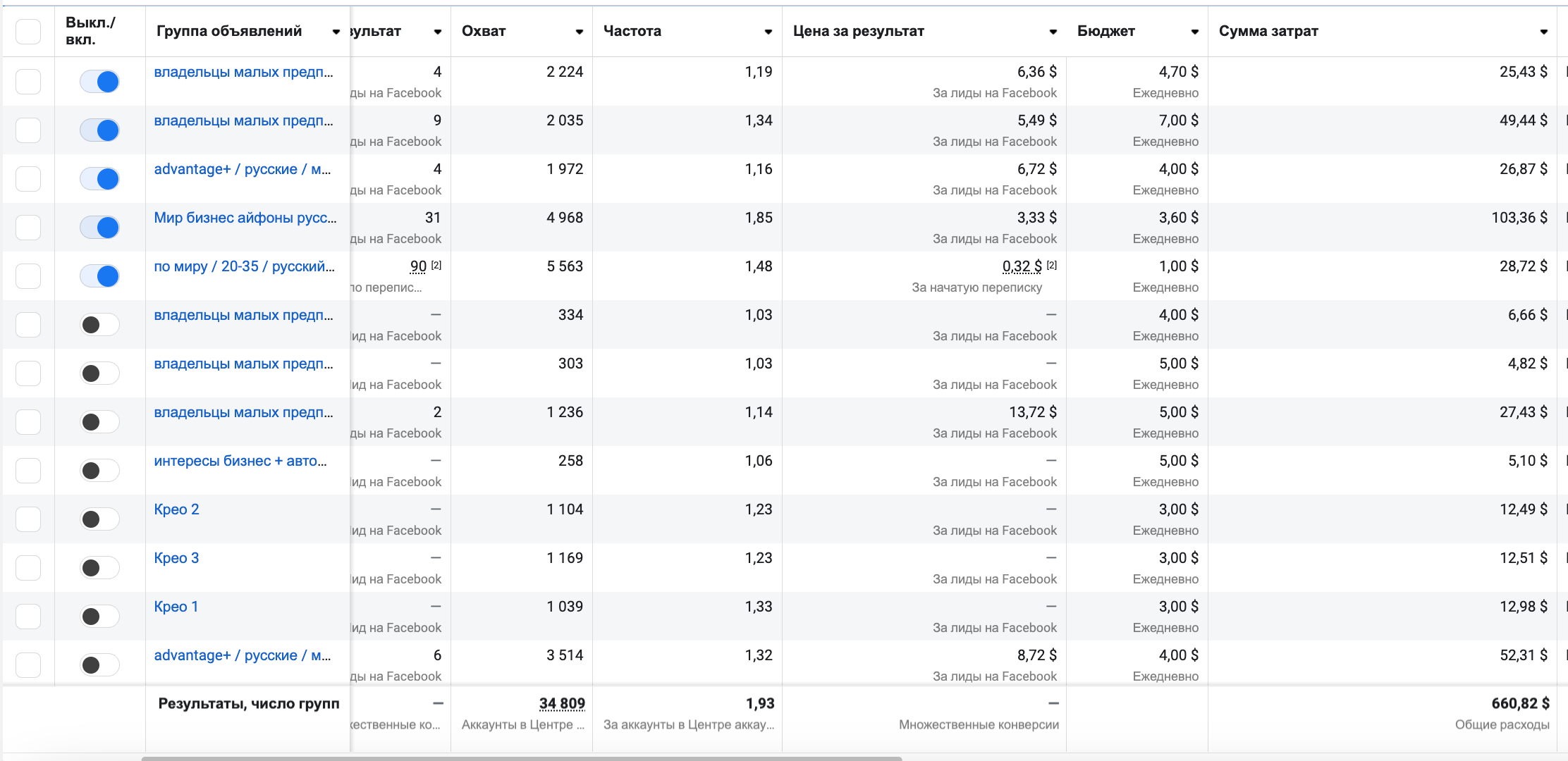Select the checkbox for the Крео 2 row
The width and height of the screenshot is (1568, 761).
pyautogui.click(x=28, y=519)
